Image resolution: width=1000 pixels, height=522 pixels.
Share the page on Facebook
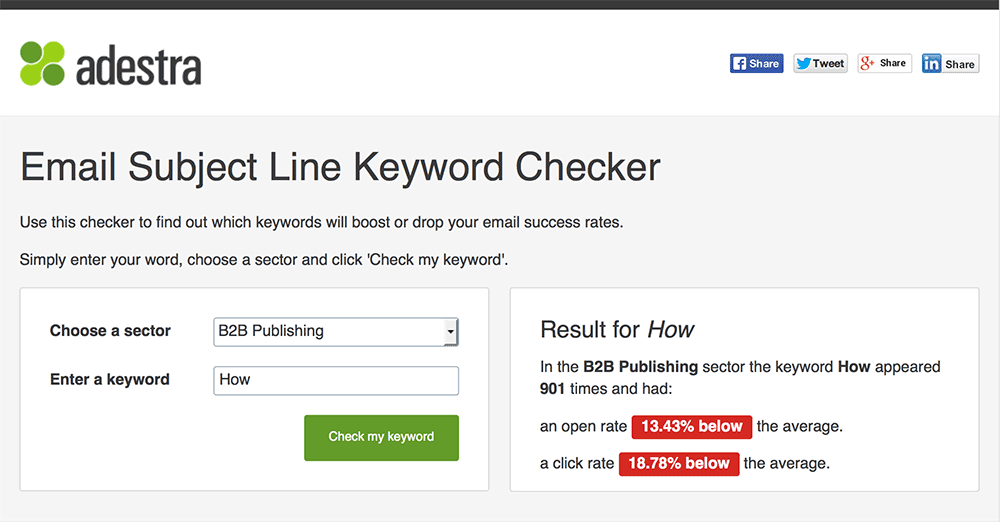[756, 63]
